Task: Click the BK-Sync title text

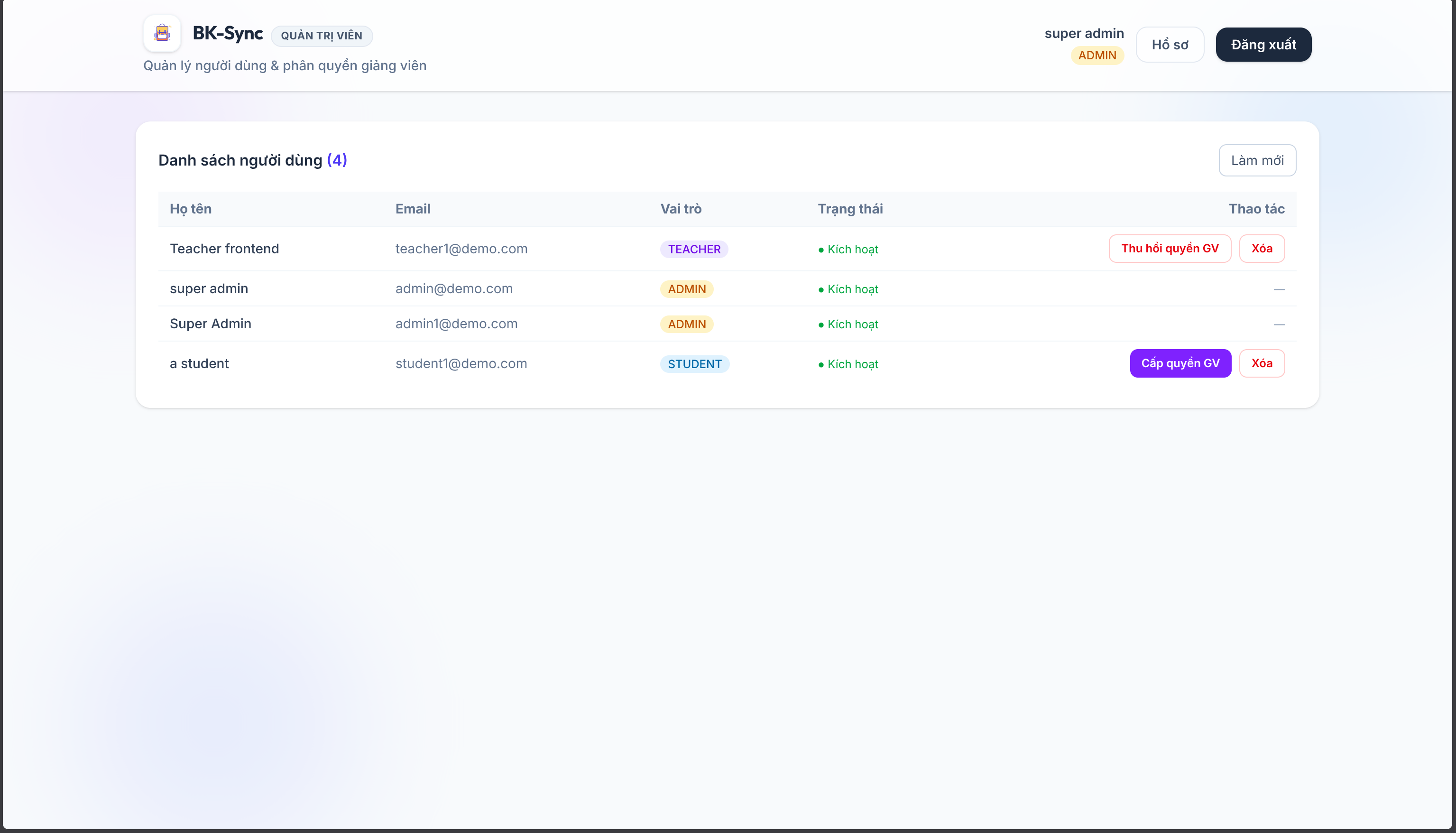Action: tap(228, 33)
